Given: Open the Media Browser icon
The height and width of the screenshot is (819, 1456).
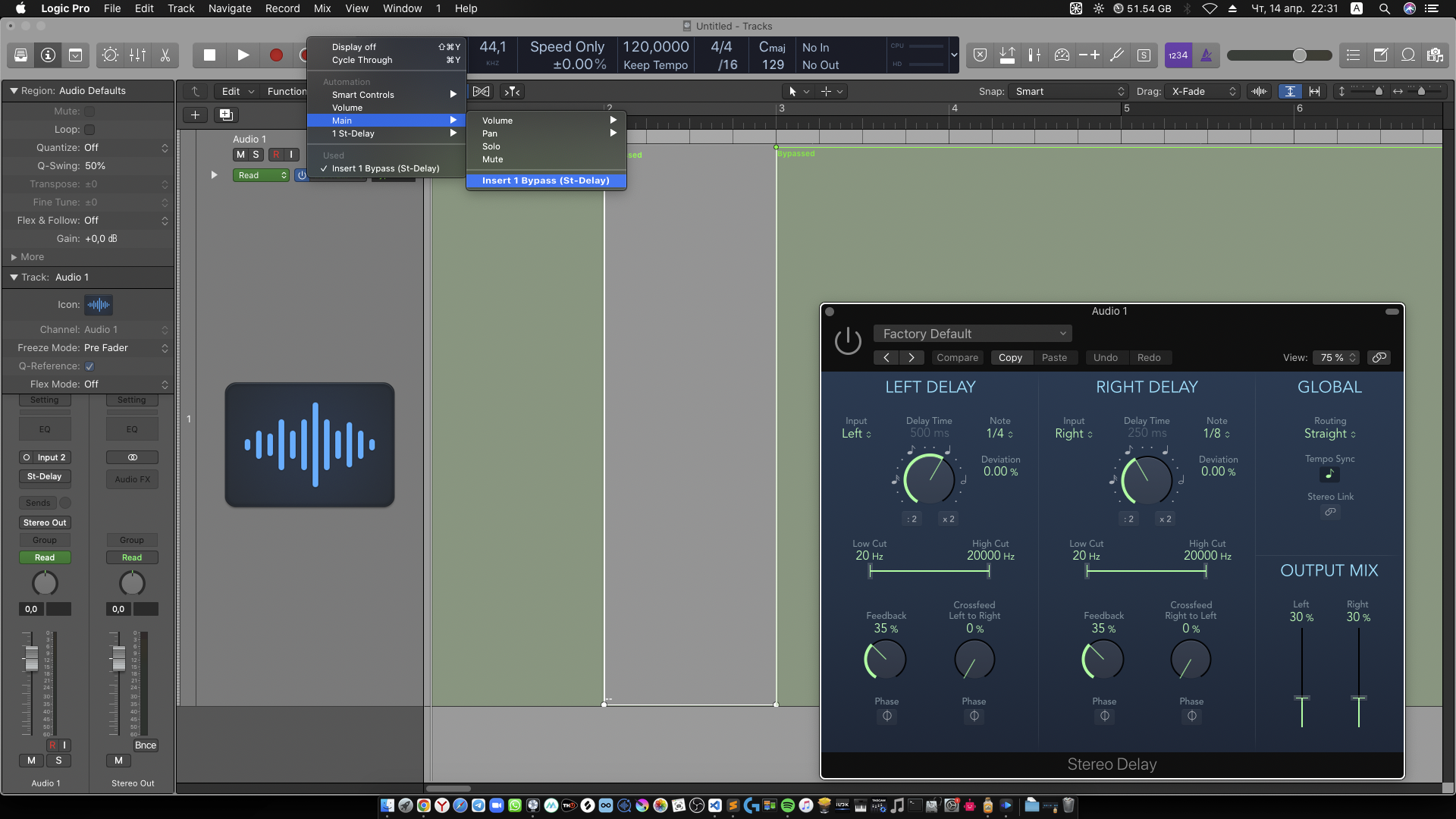Looking at the screenshot, I should pyautogui.click(x=1435, y=55).
